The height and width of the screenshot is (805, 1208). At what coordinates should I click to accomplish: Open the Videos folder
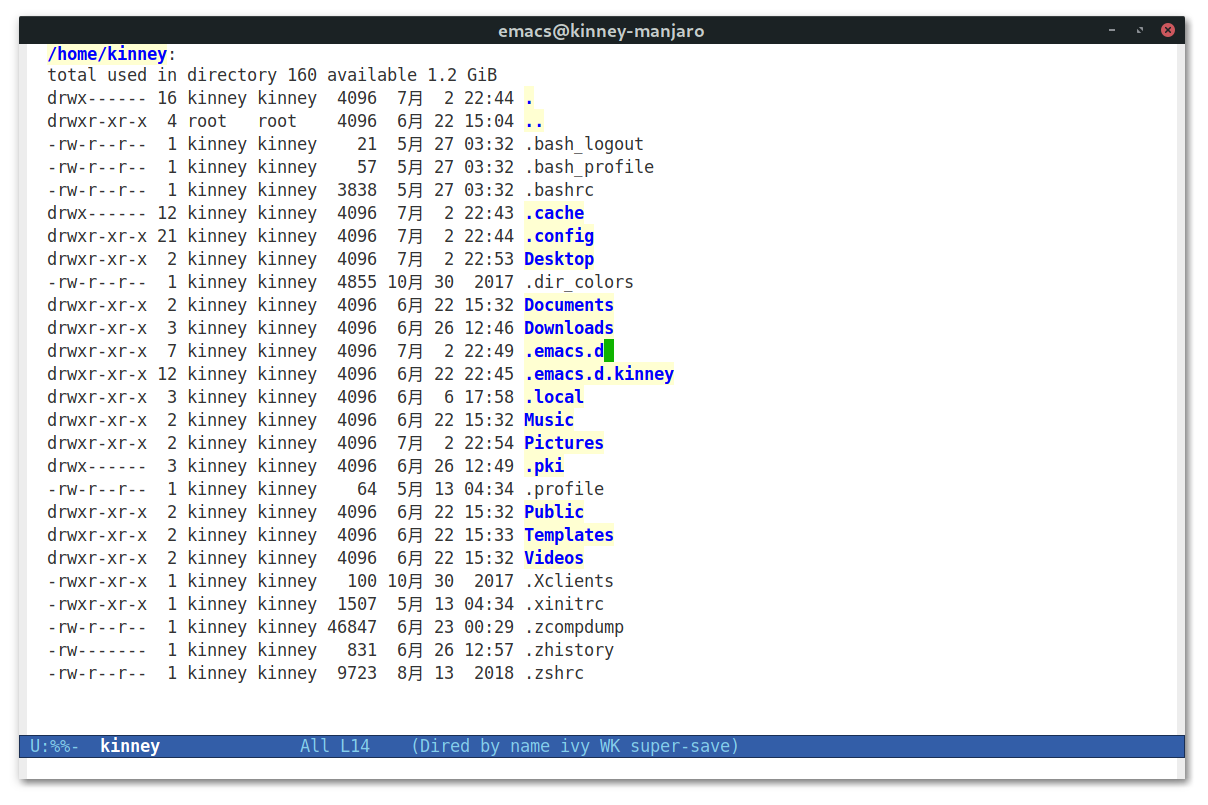click(x=553, y=558)
